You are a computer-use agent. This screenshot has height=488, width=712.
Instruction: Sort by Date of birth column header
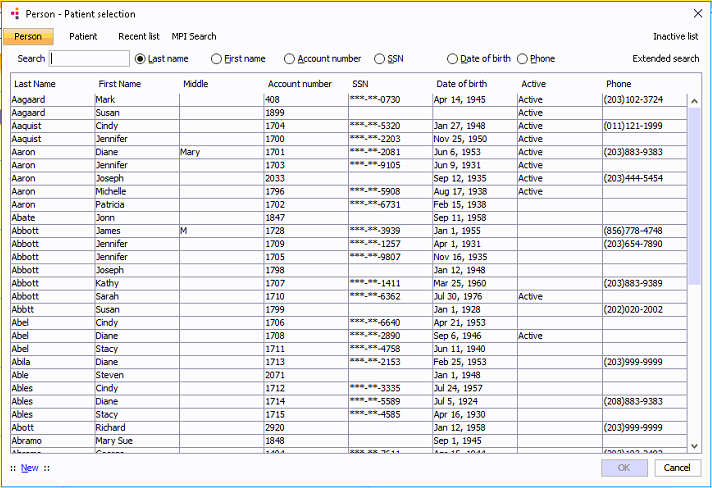coord(461,84)
